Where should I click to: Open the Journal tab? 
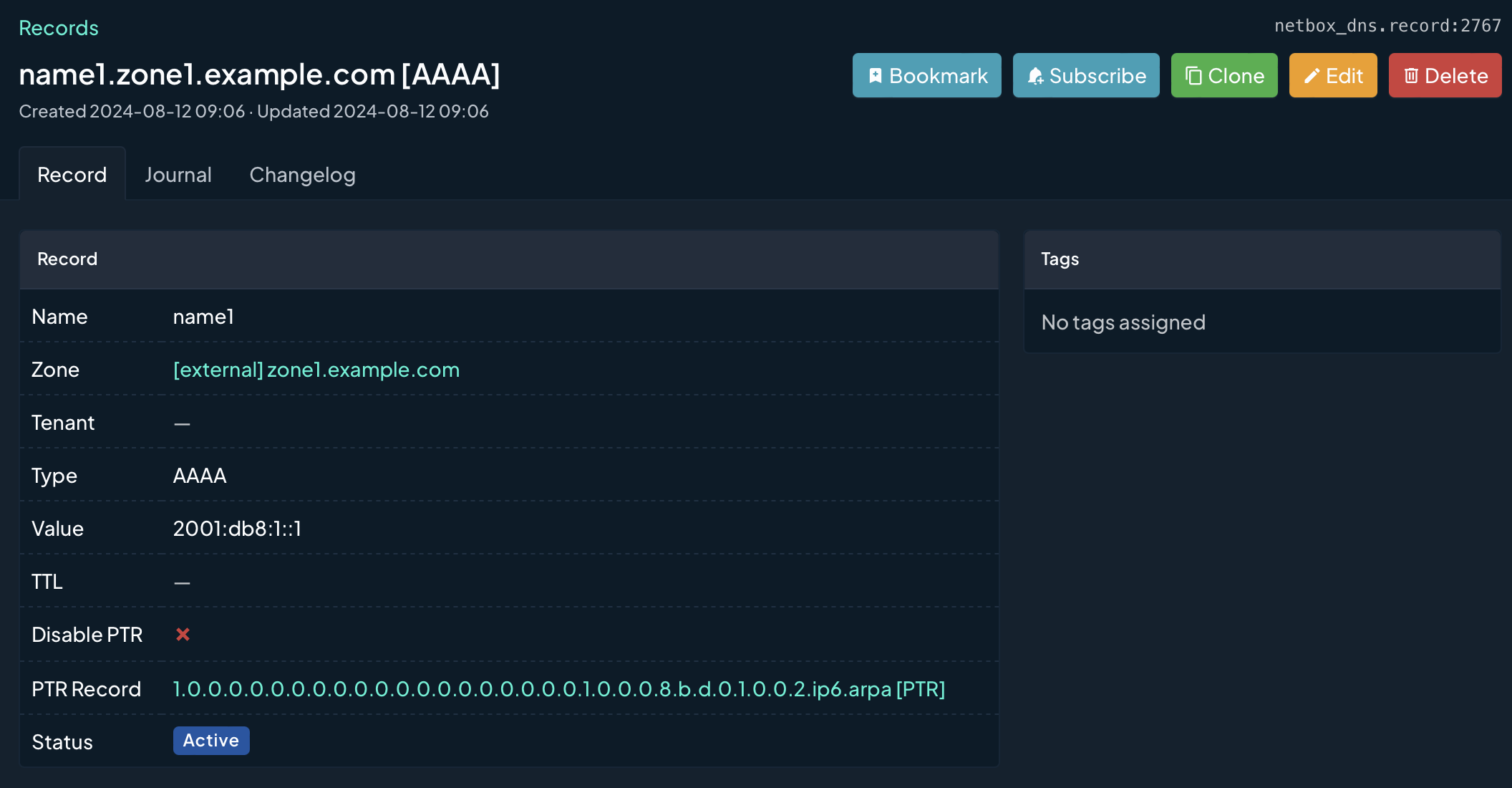[178, 175]
